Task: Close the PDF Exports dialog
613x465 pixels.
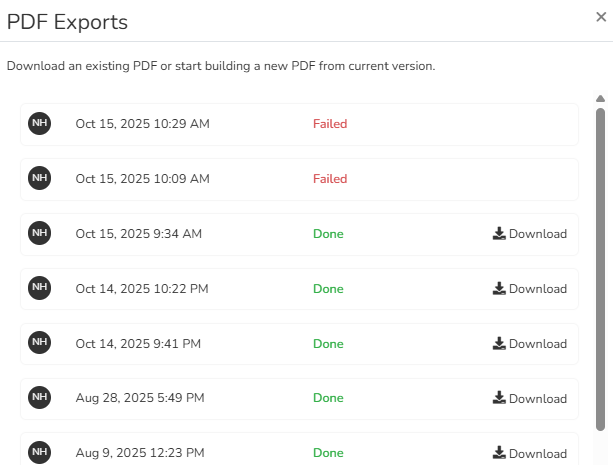Action: [x=600, y=16]
